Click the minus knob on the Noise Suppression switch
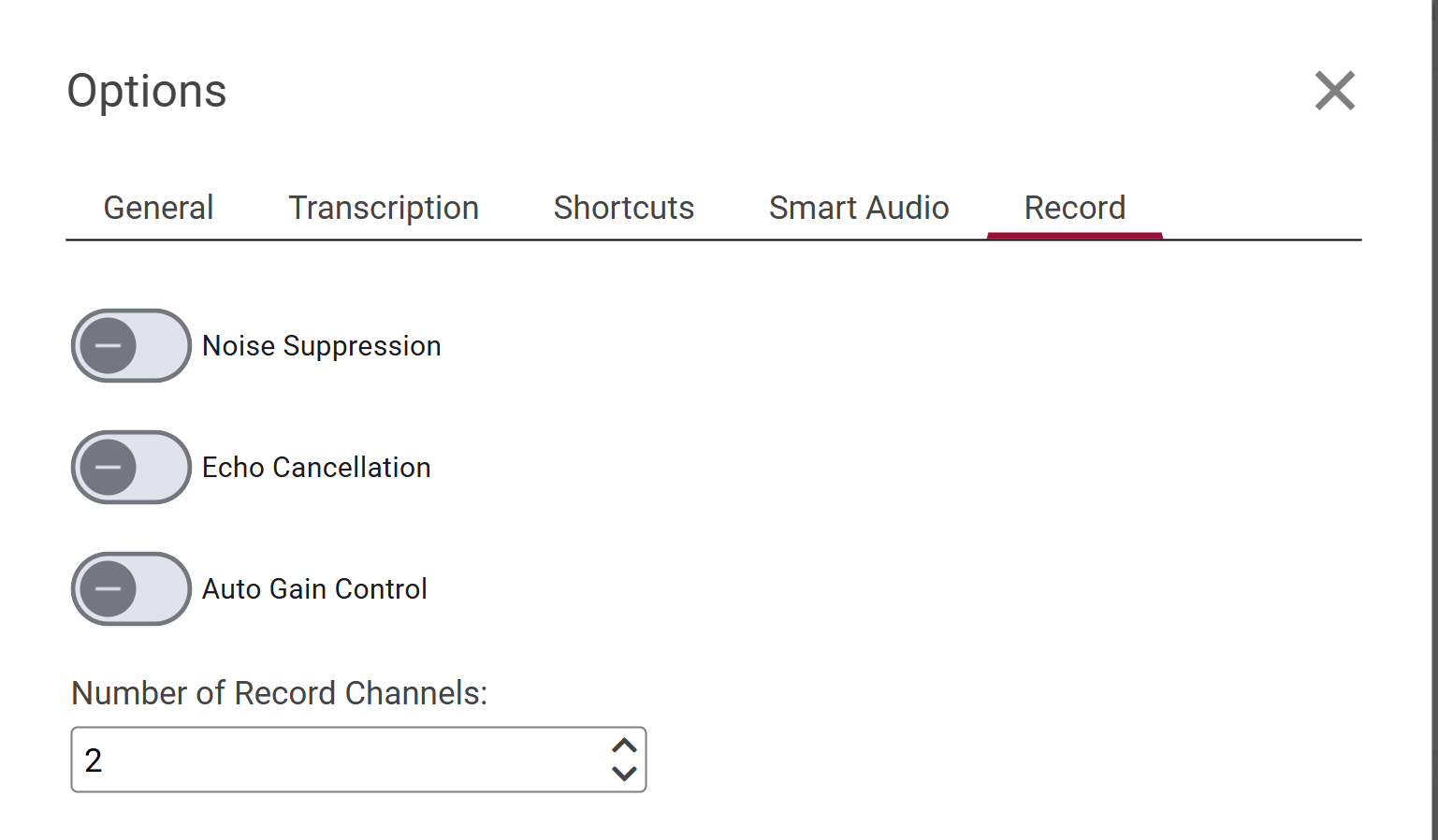 (109, 346)
